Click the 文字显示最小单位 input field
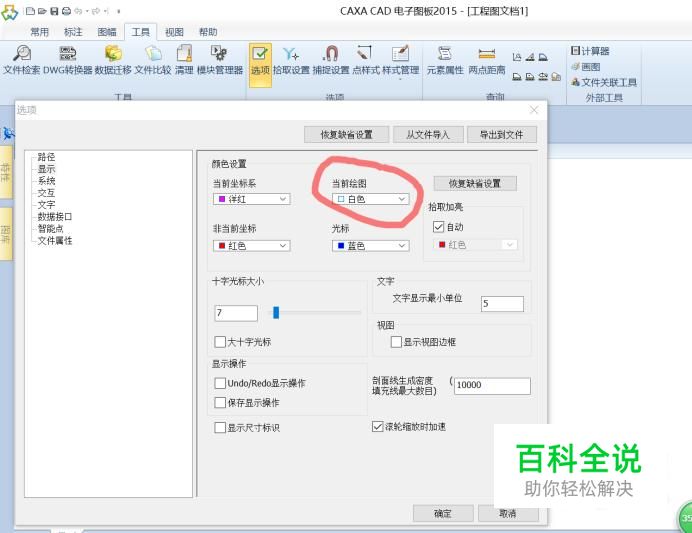 tap(502, 304)
